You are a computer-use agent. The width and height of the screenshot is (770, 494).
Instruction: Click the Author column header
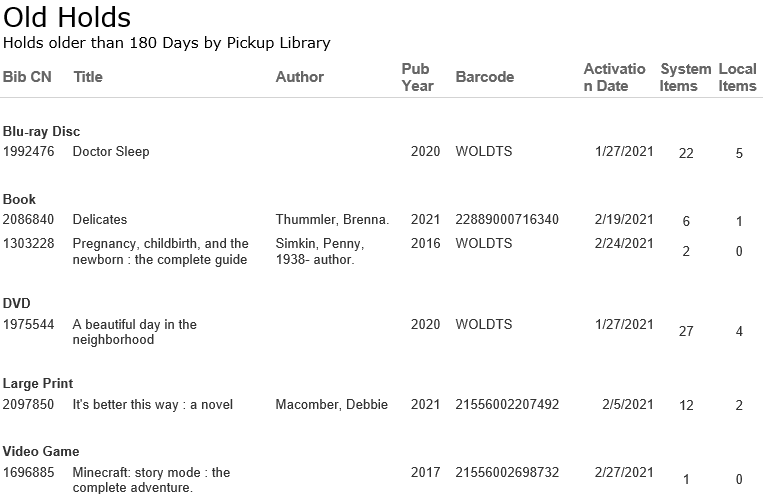pyautogui.click(x=299, y=77)
